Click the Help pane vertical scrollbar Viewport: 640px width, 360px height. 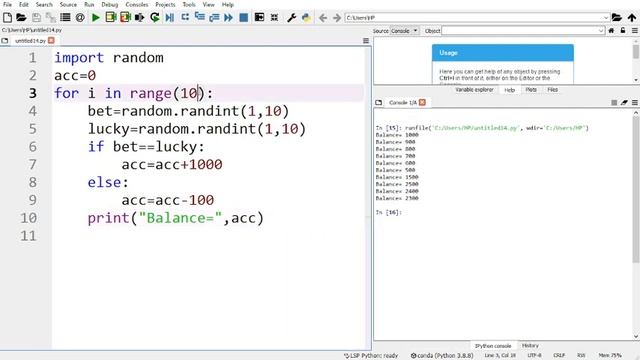click(636, 61)
